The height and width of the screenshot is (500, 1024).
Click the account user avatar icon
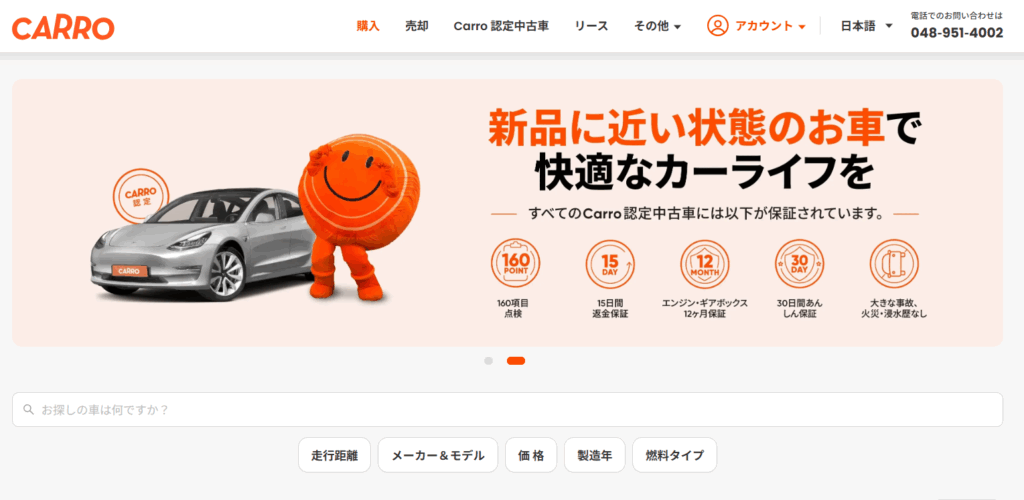(x=717, y=26)
